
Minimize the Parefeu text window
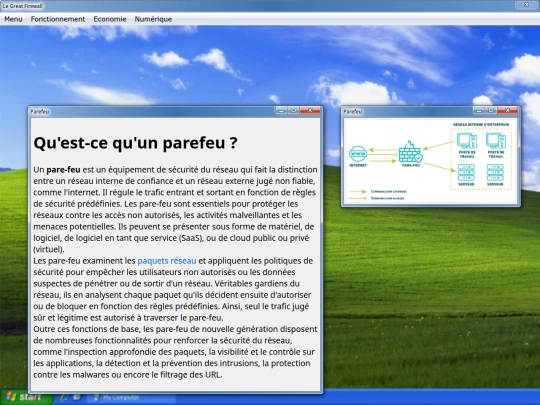[x=281, y=111]
